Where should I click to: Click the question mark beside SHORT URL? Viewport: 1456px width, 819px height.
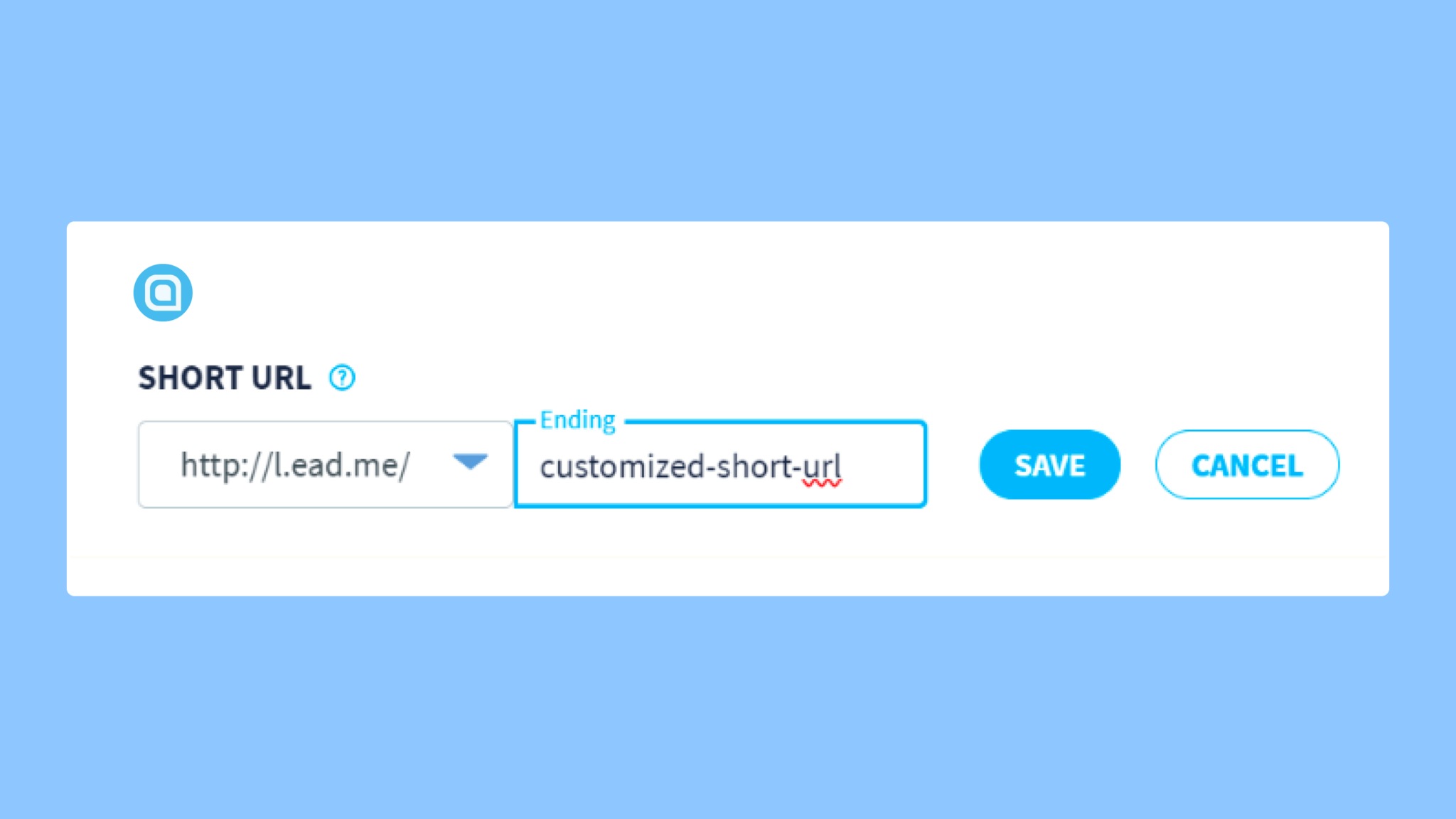click(343, 378)
